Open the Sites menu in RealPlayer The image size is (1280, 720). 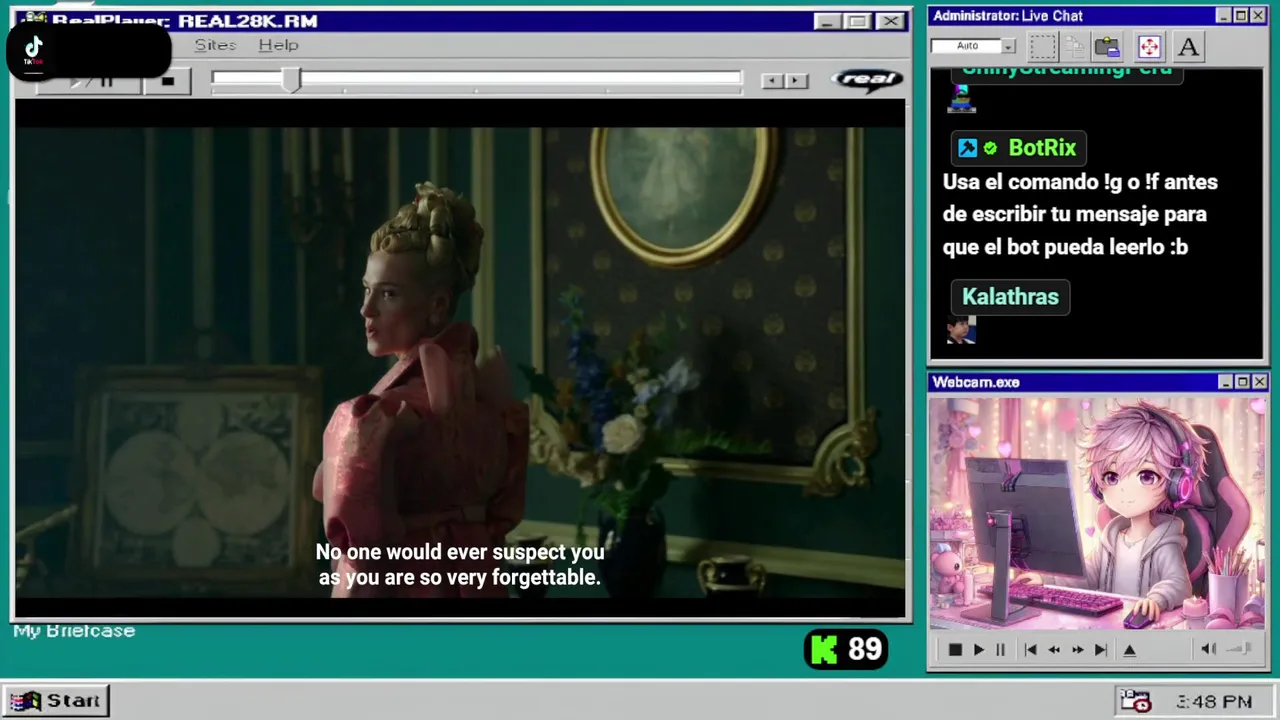click(215, 45)
